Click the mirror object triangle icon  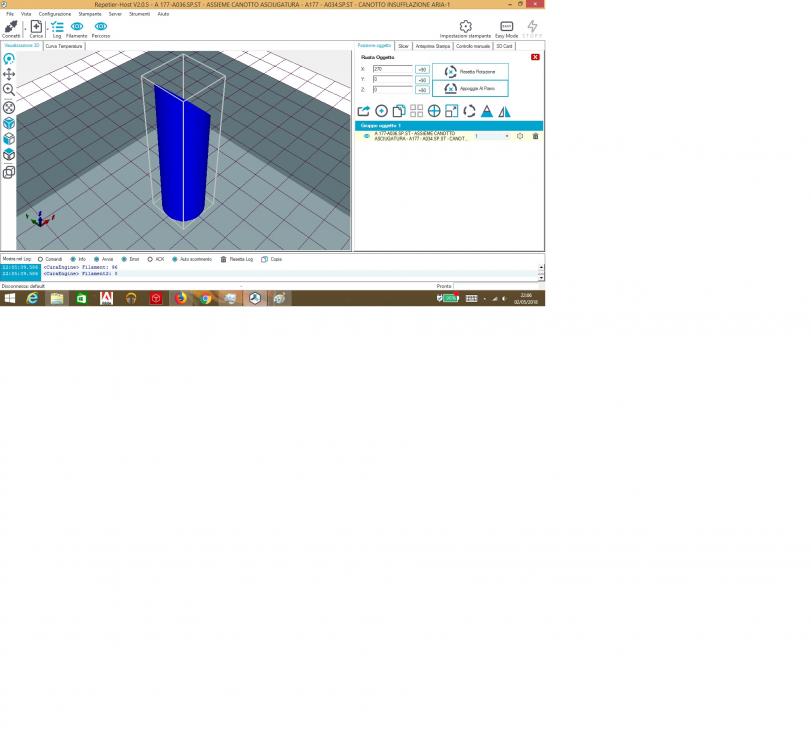pyautogui.click(x=504, y=111)
